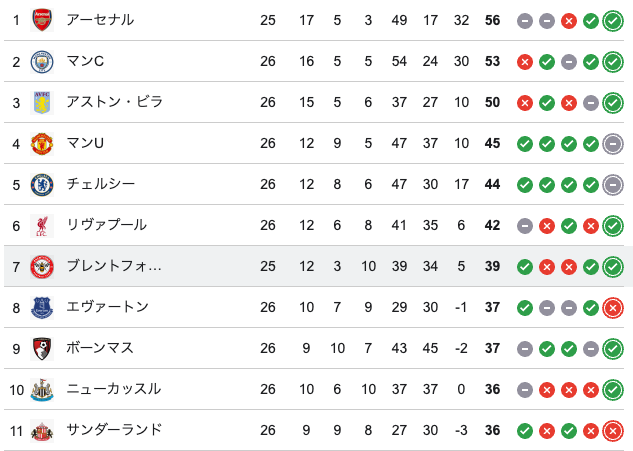
Task: Click the Brentford club crest icon
Action: pos(41,266)
